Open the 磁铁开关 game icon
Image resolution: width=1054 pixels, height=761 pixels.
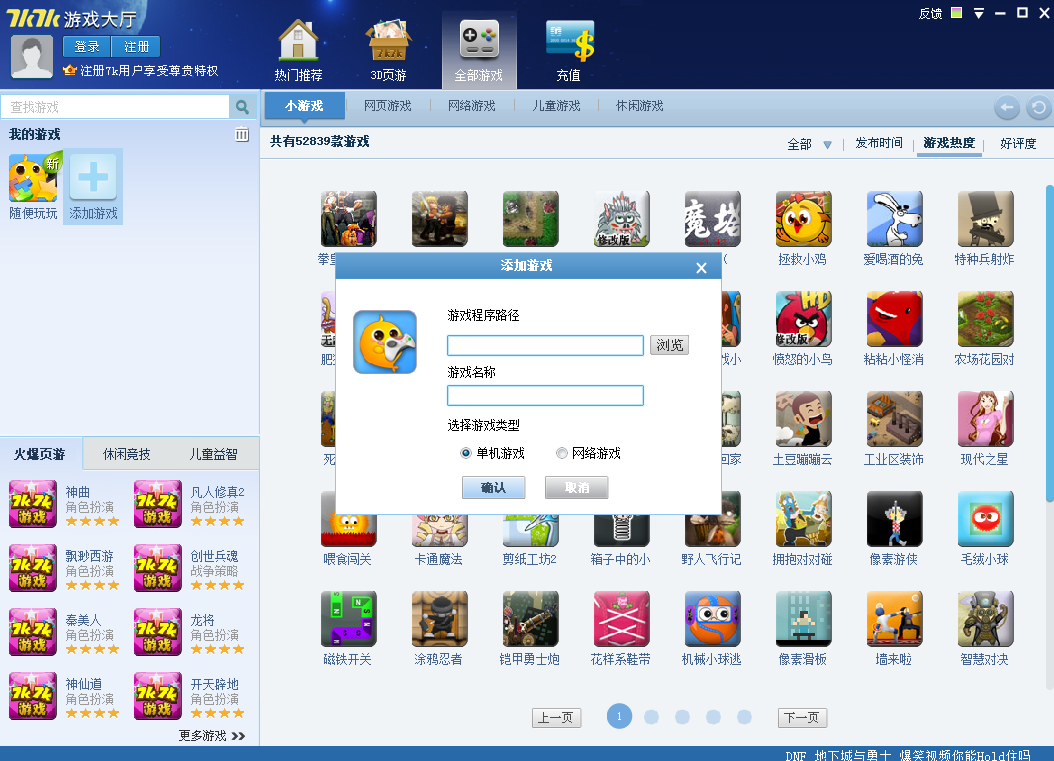pyautogui.click(x=348, y=618)
